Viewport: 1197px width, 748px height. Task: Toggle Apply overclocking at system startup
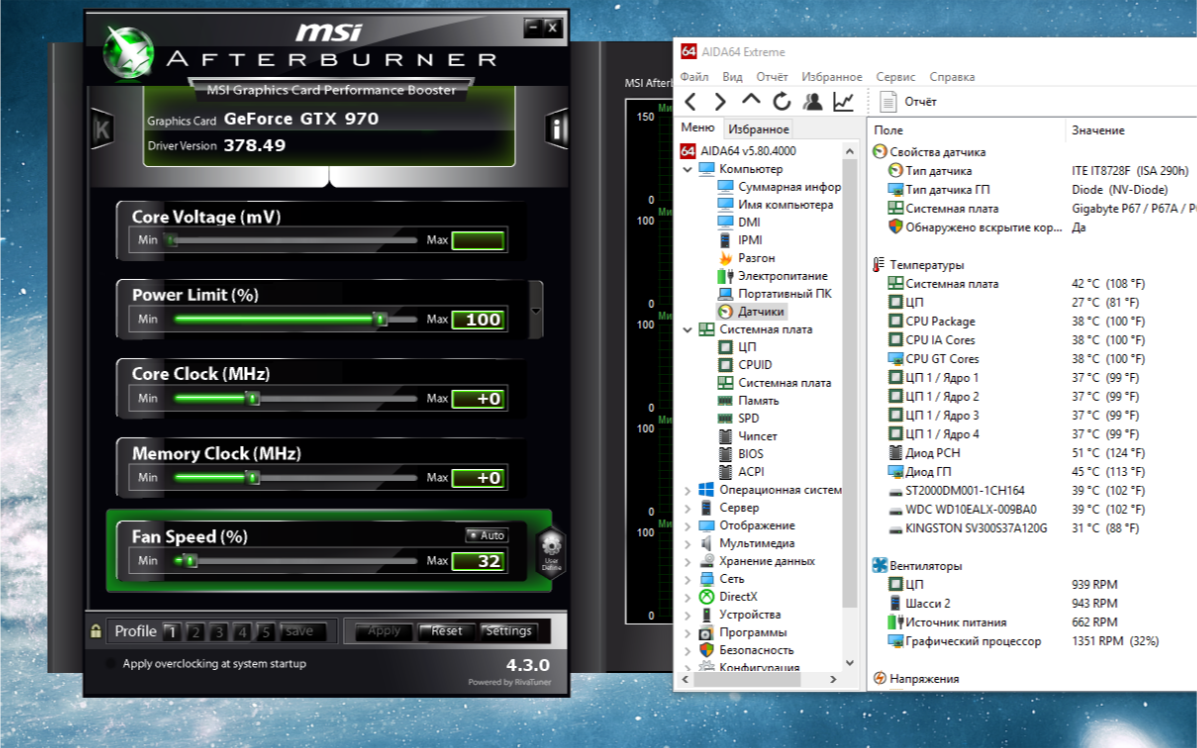(111, 663)
